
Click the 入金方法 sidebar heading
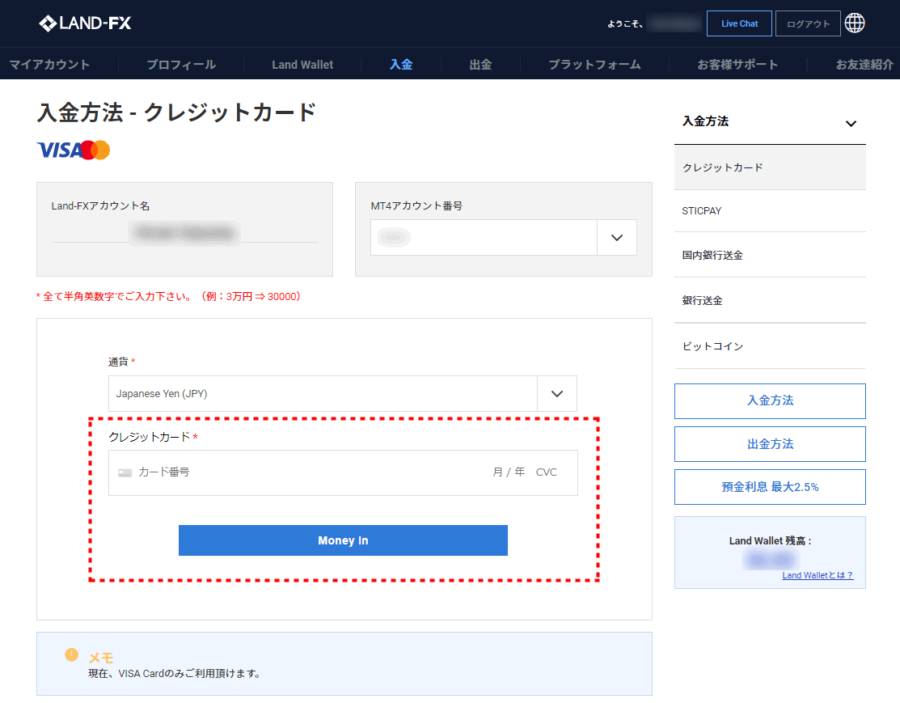click(705, 122)
